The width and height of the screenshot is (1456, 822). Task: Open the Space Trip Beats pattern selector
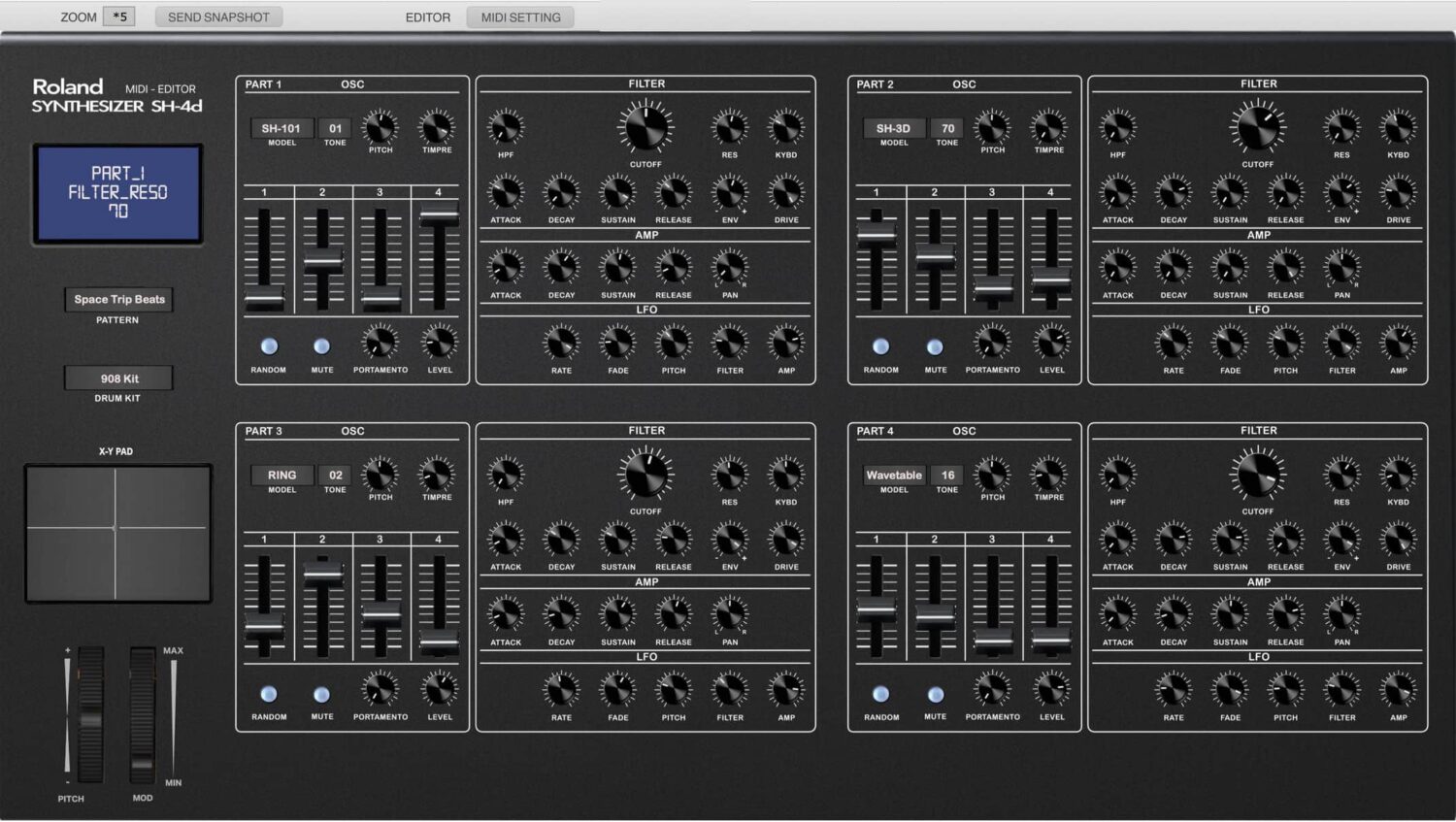coord(119,300)
